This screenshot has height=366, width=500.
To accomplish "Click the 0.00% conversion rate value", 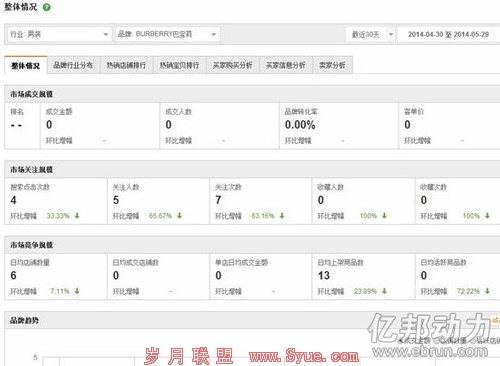I will [x=300, y=125].
